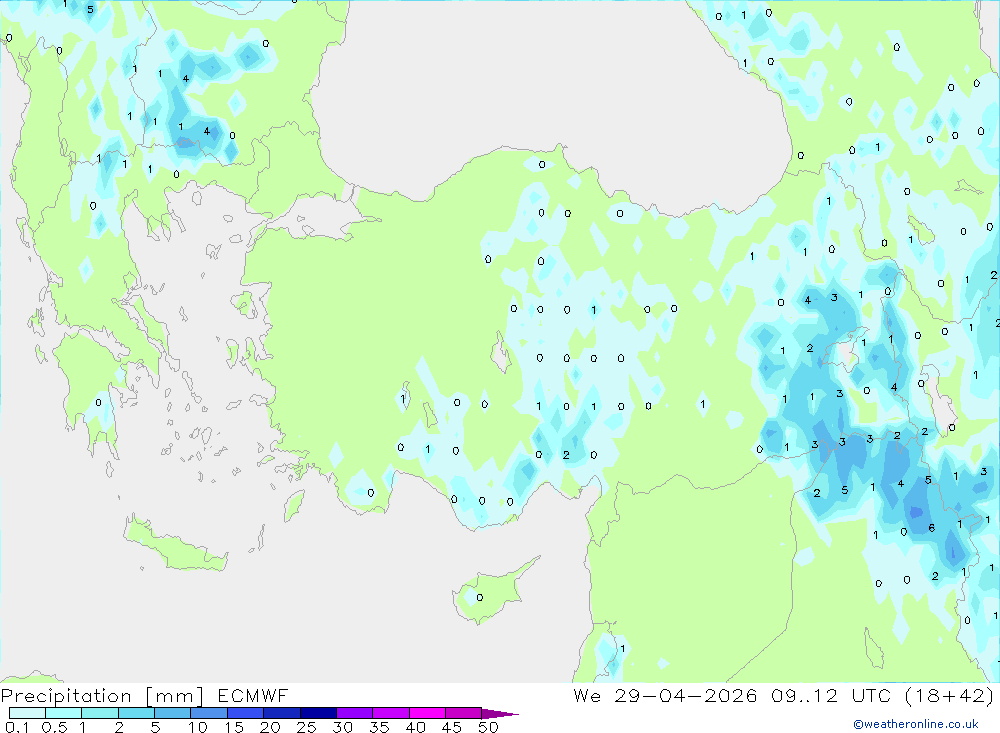The image size is (1000, 733).
Task: Click the legend label '35'
Action: [x=379, y=727]
